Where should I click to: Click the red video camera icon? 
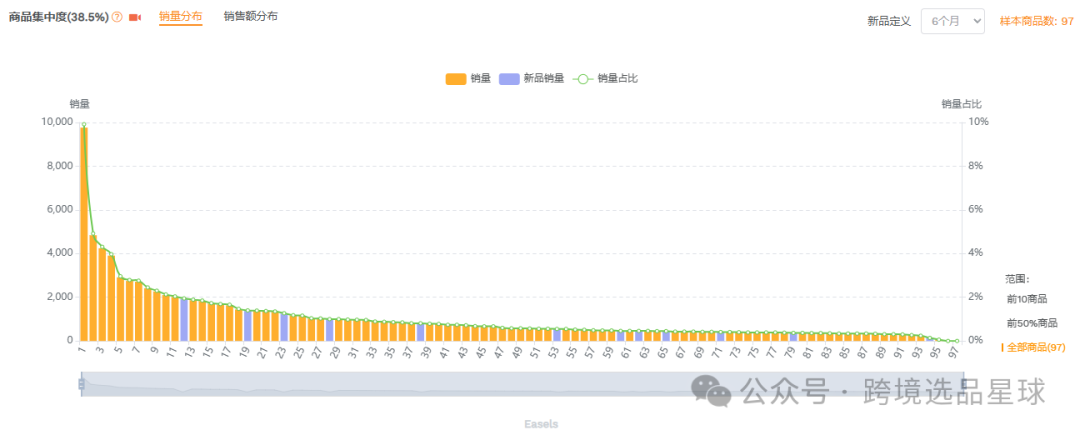pos(135,18)
